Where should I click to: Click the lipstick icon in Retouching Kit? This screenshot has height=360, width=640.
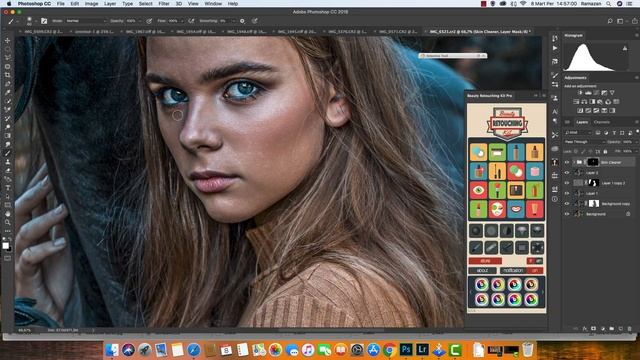pos(478,209)
